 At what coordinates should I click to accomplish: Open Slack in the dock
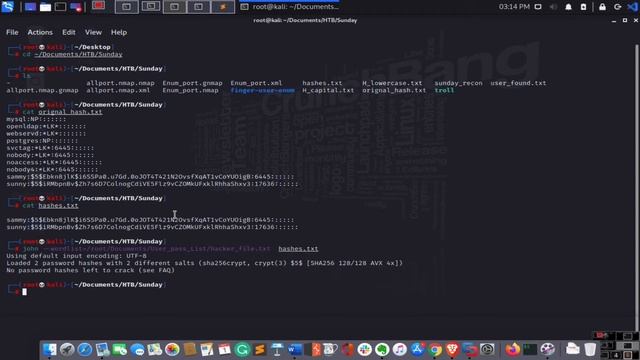pos(364,349)
